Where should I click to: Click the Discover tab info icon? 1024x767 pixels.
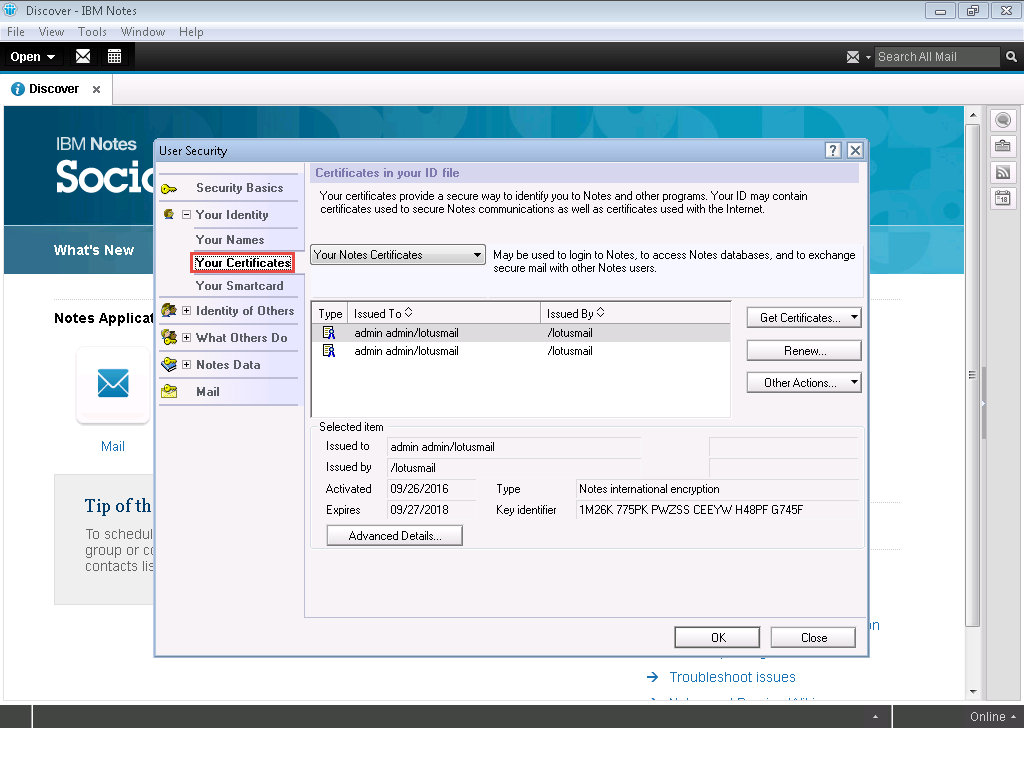pyautogui.click(x=18, y=89)
